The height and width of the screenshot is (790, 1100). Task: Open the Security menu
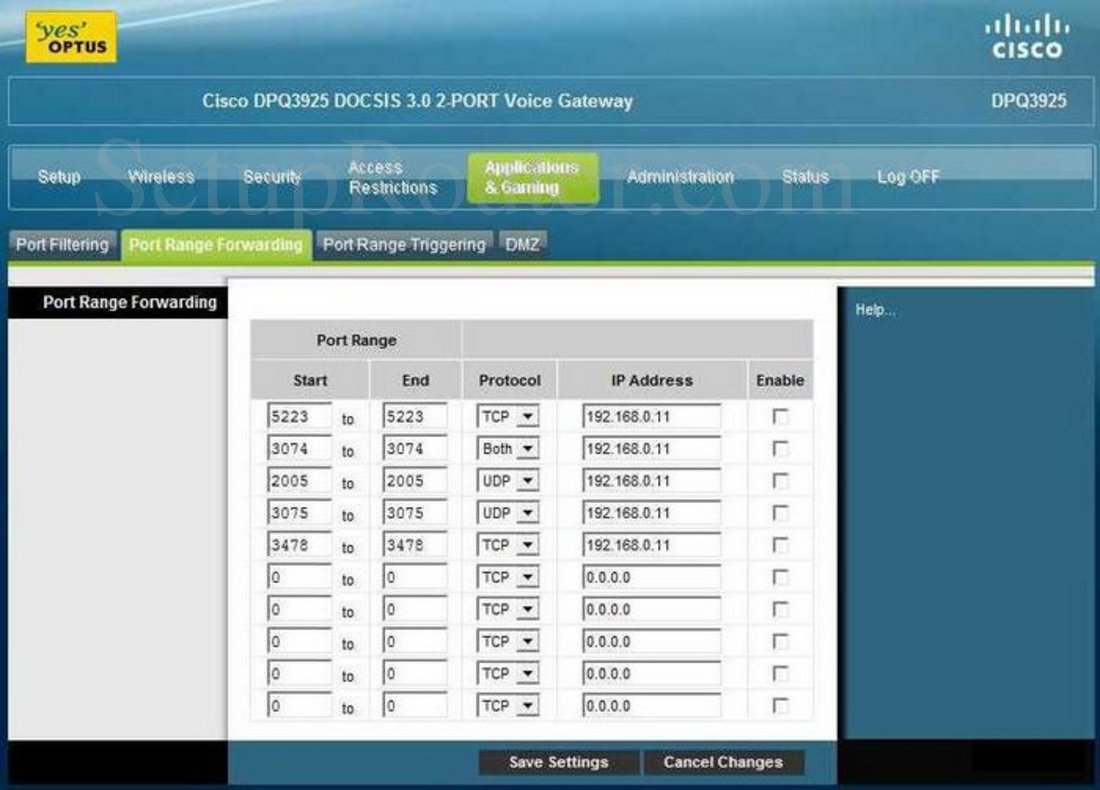[x=272, y=177]
